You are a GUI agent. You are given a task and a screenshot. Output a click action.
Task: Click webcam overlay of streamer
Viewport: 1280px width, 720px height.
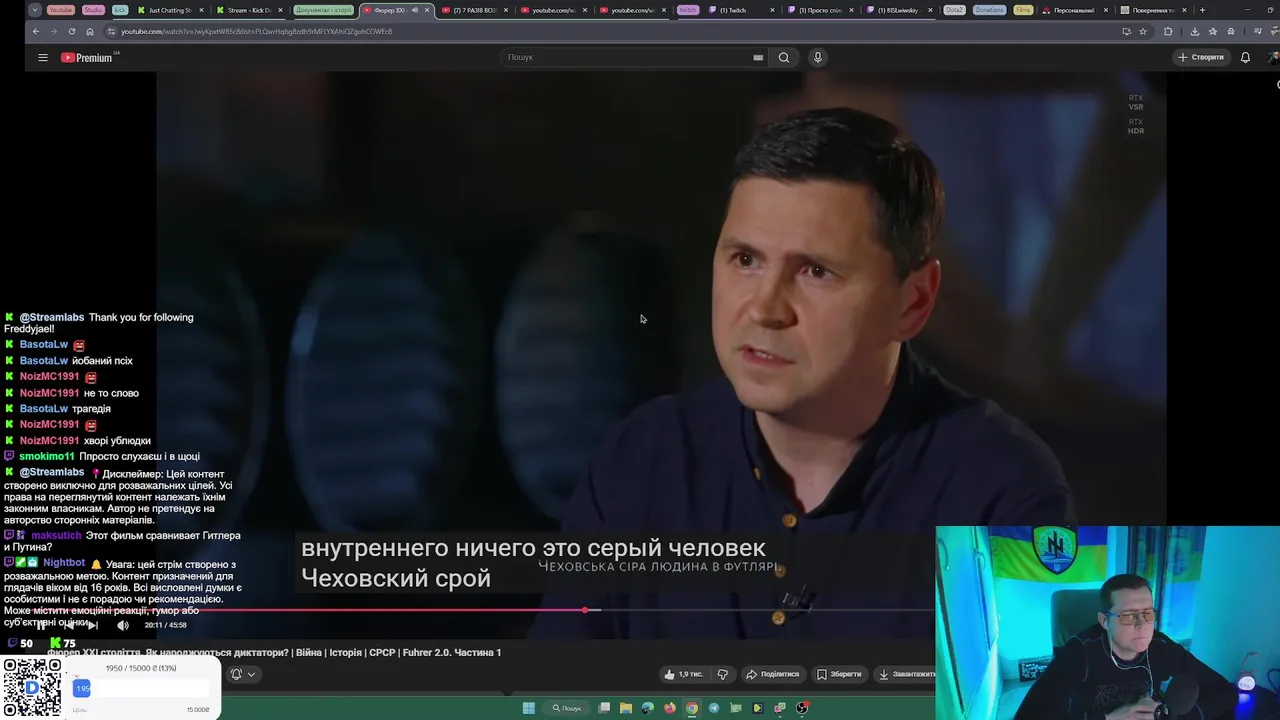point(1108,623)
